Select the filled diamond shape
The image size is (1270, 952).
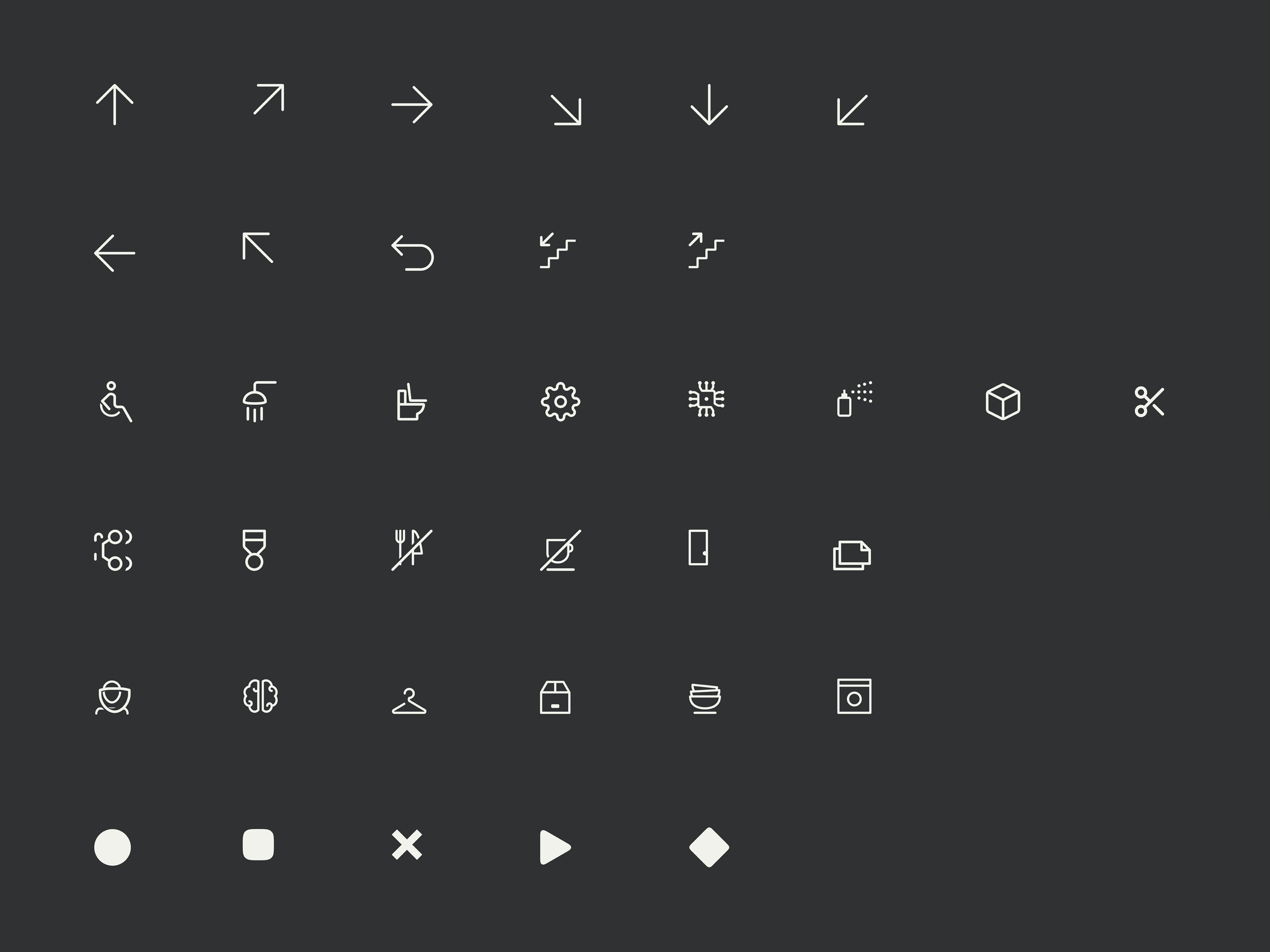tap(709, 847)
